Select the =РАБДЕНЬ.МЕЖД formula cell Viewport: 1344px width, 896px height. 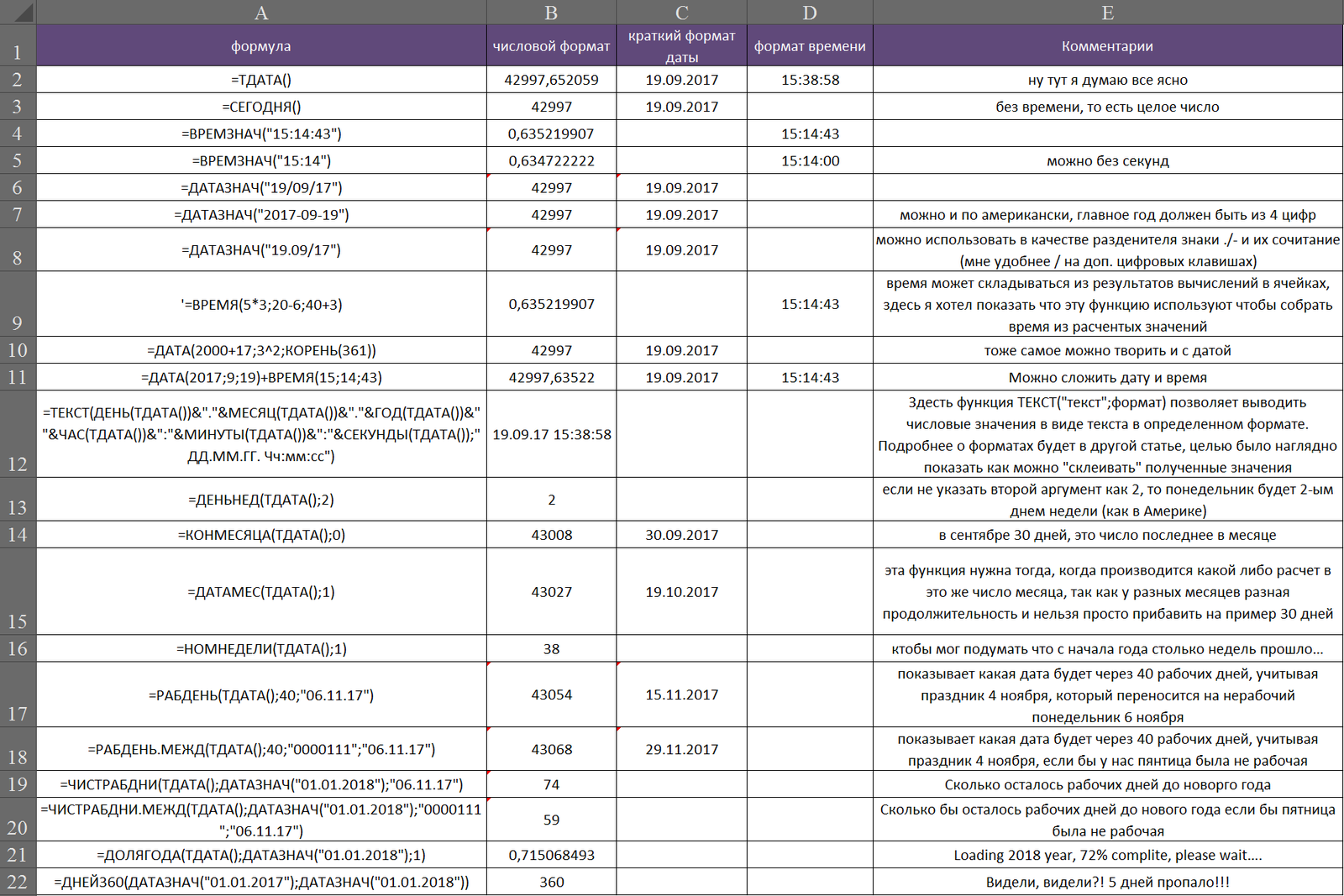[261, 749]
